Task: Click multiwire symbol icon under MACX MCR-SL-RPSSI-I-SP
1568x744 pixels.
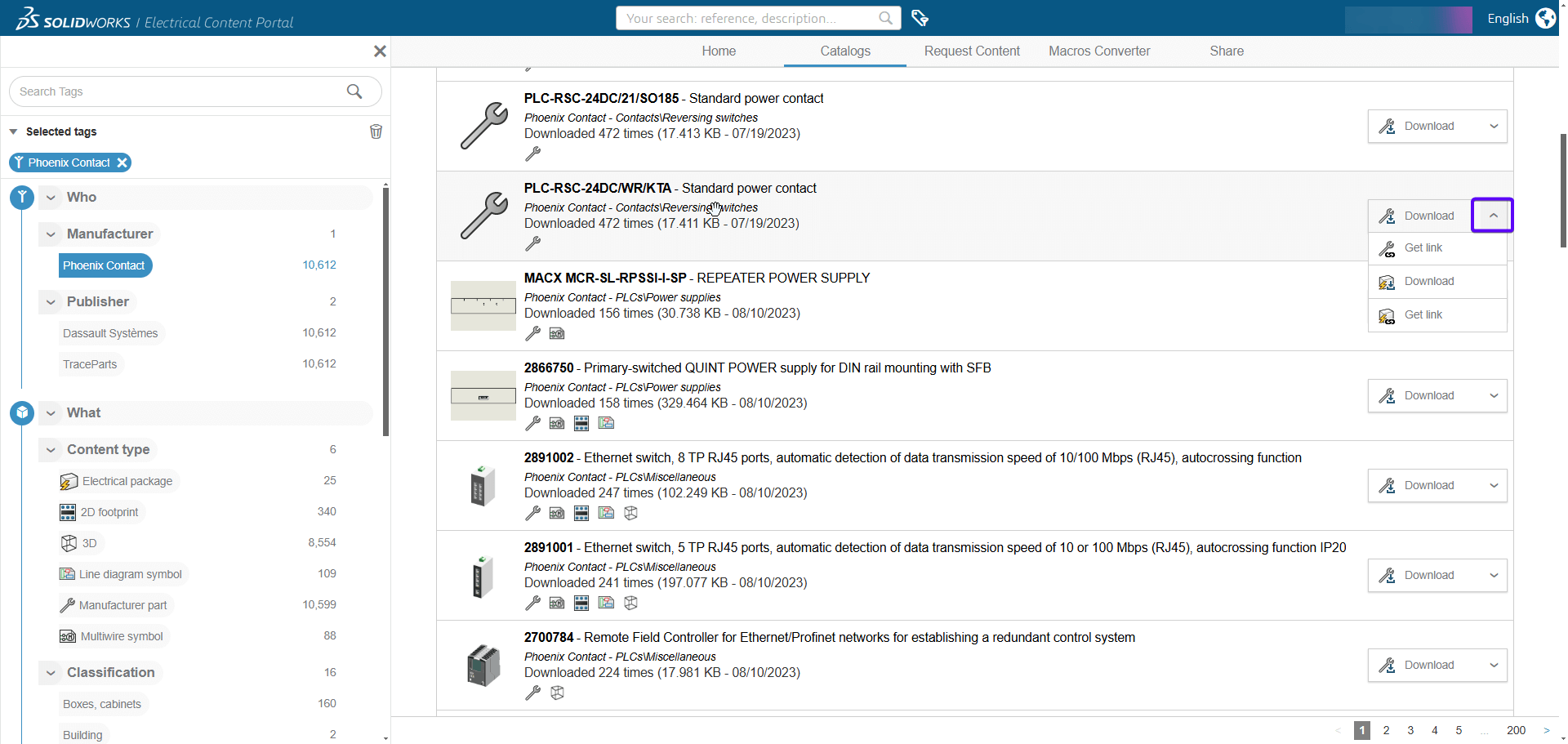Action: 557,333
